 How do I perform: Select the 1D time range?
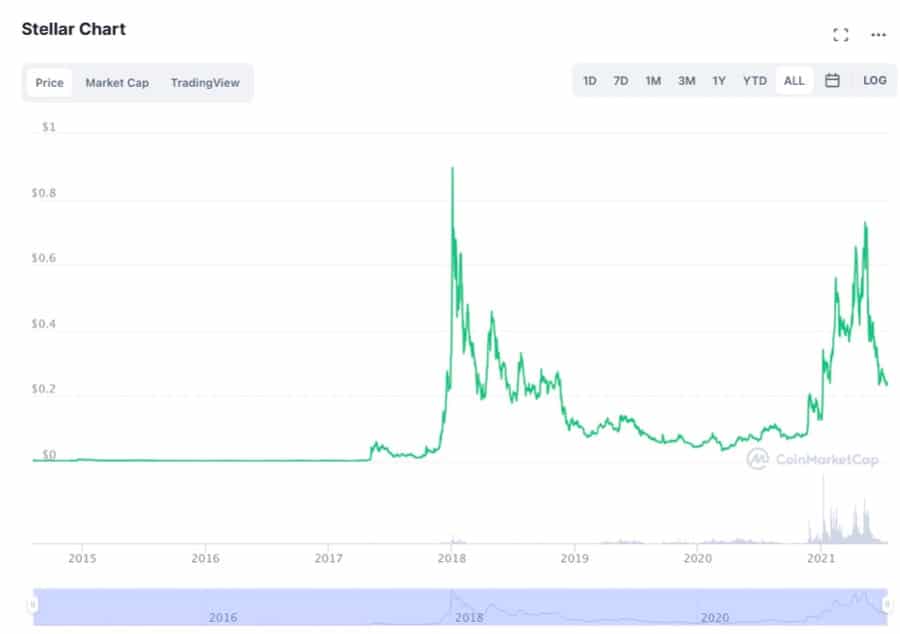(590, 81)
